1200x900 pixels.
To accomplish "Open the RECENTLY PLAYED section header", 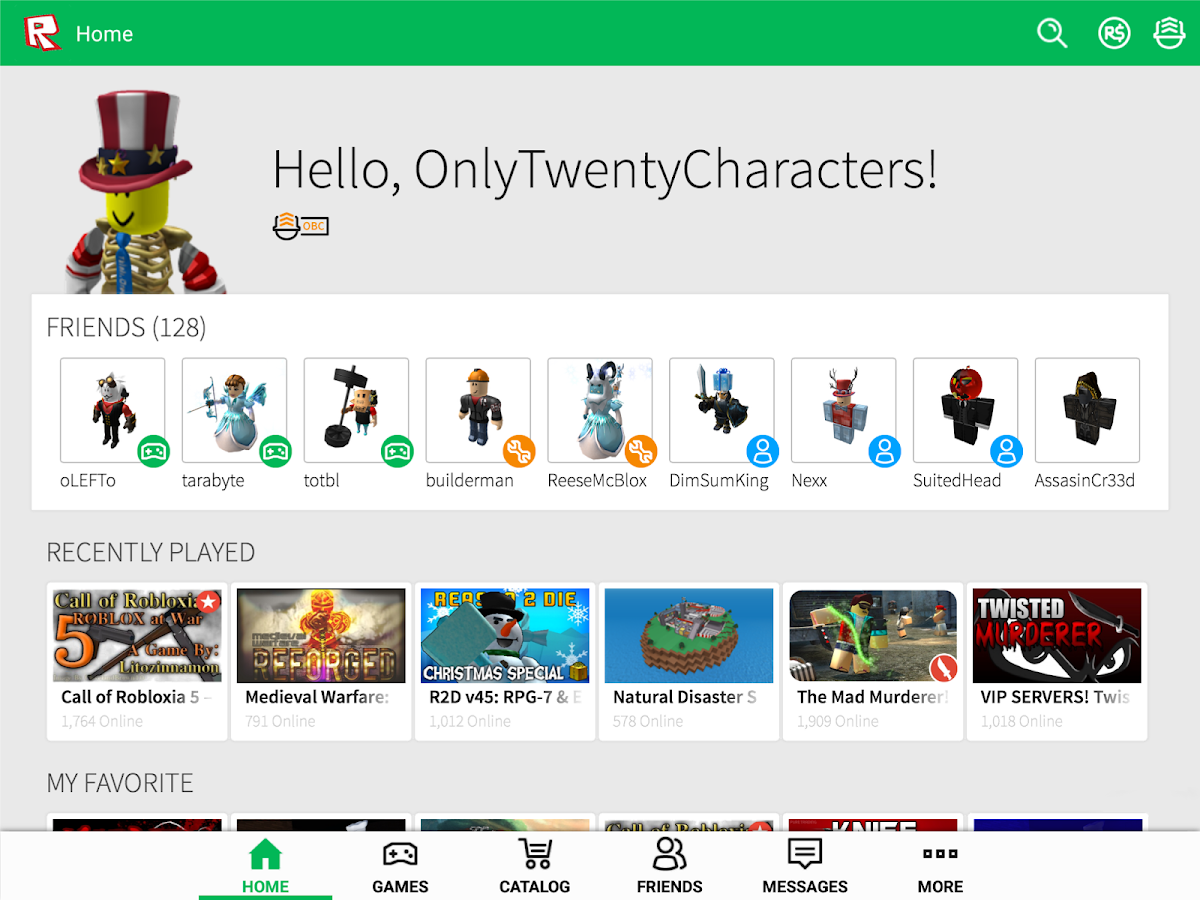I will (151, 552).
